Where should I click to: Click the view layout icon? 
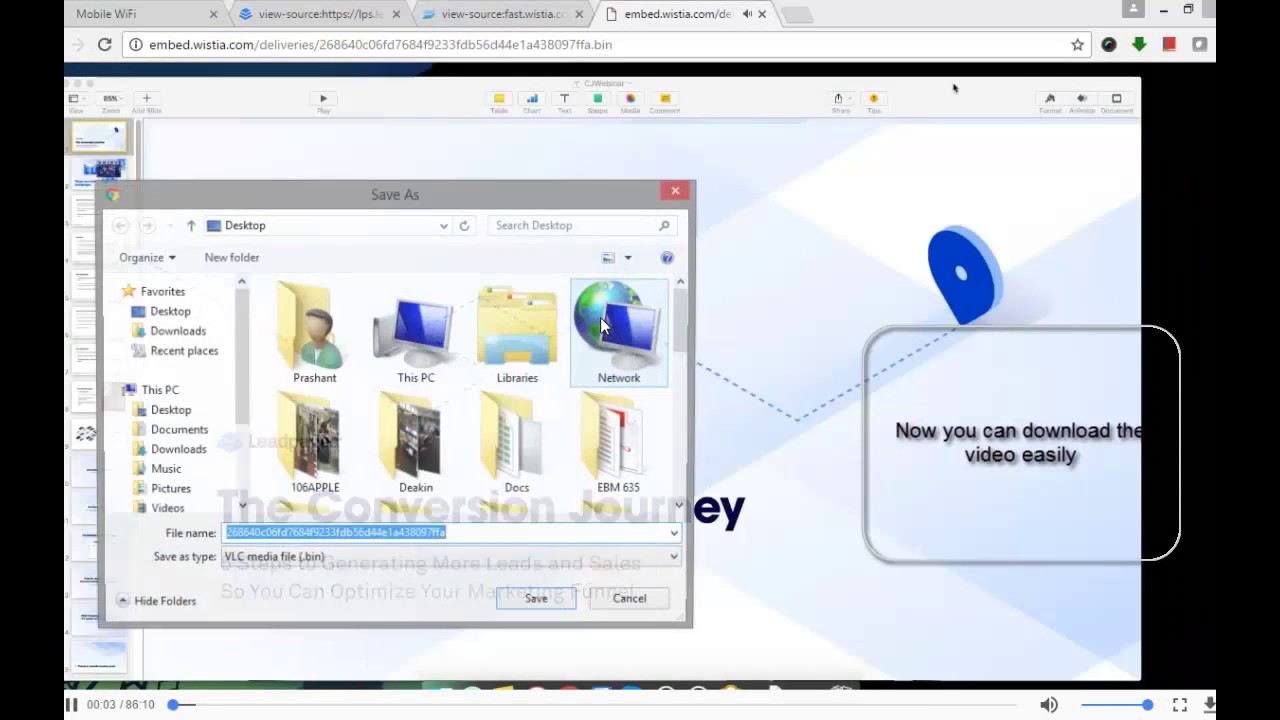[608, 258]
